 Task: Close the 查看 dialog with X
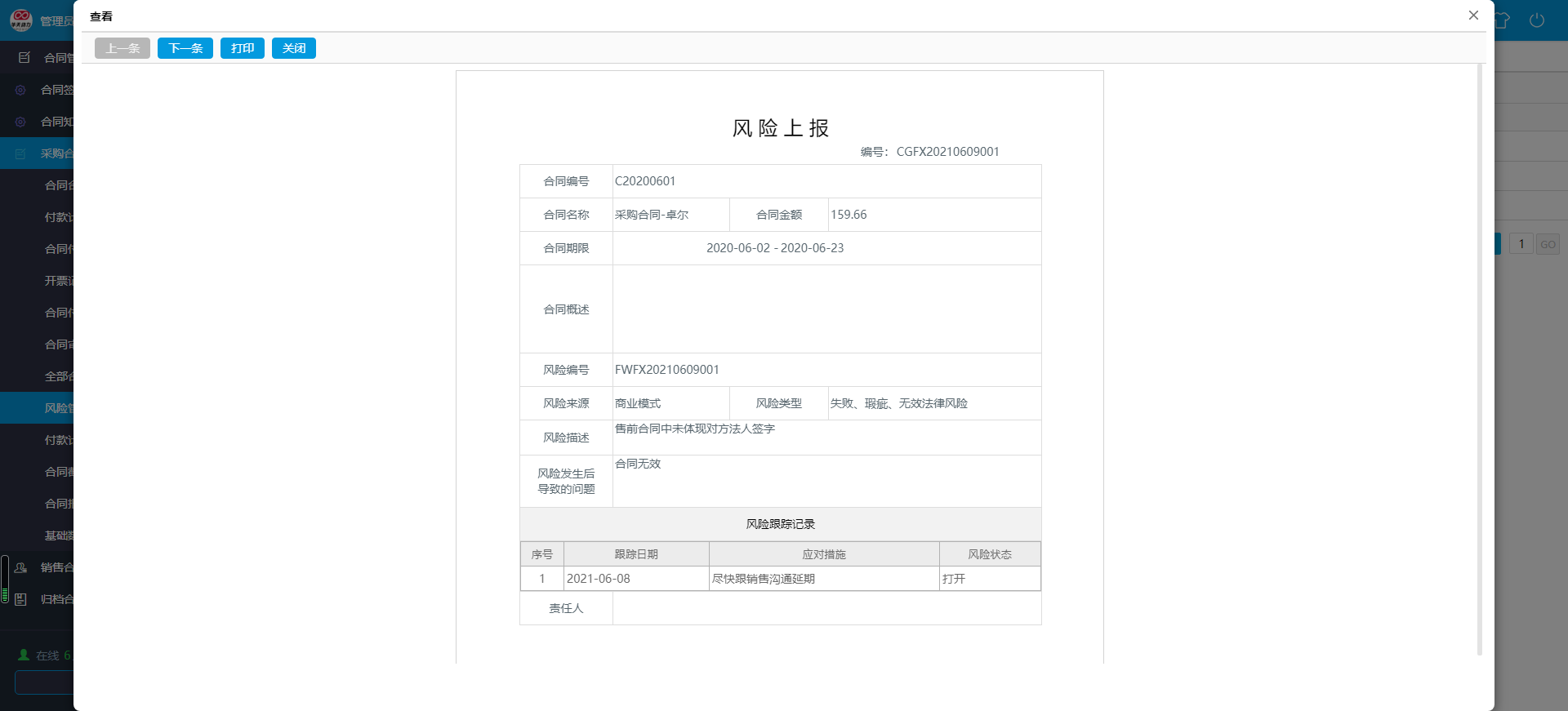1473,16
